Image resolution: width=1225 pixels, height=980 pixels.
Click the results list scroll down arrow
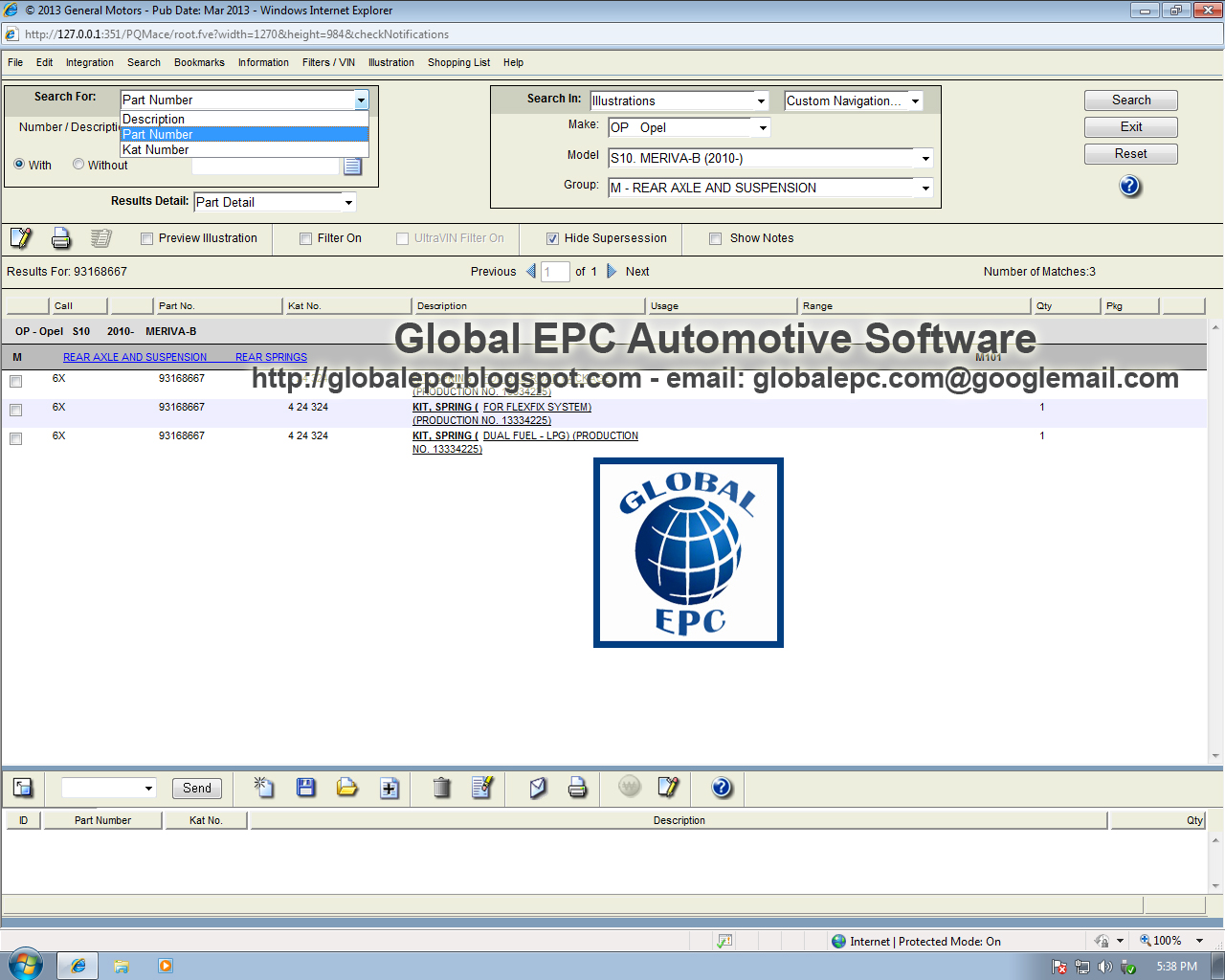click(1215, 756)
